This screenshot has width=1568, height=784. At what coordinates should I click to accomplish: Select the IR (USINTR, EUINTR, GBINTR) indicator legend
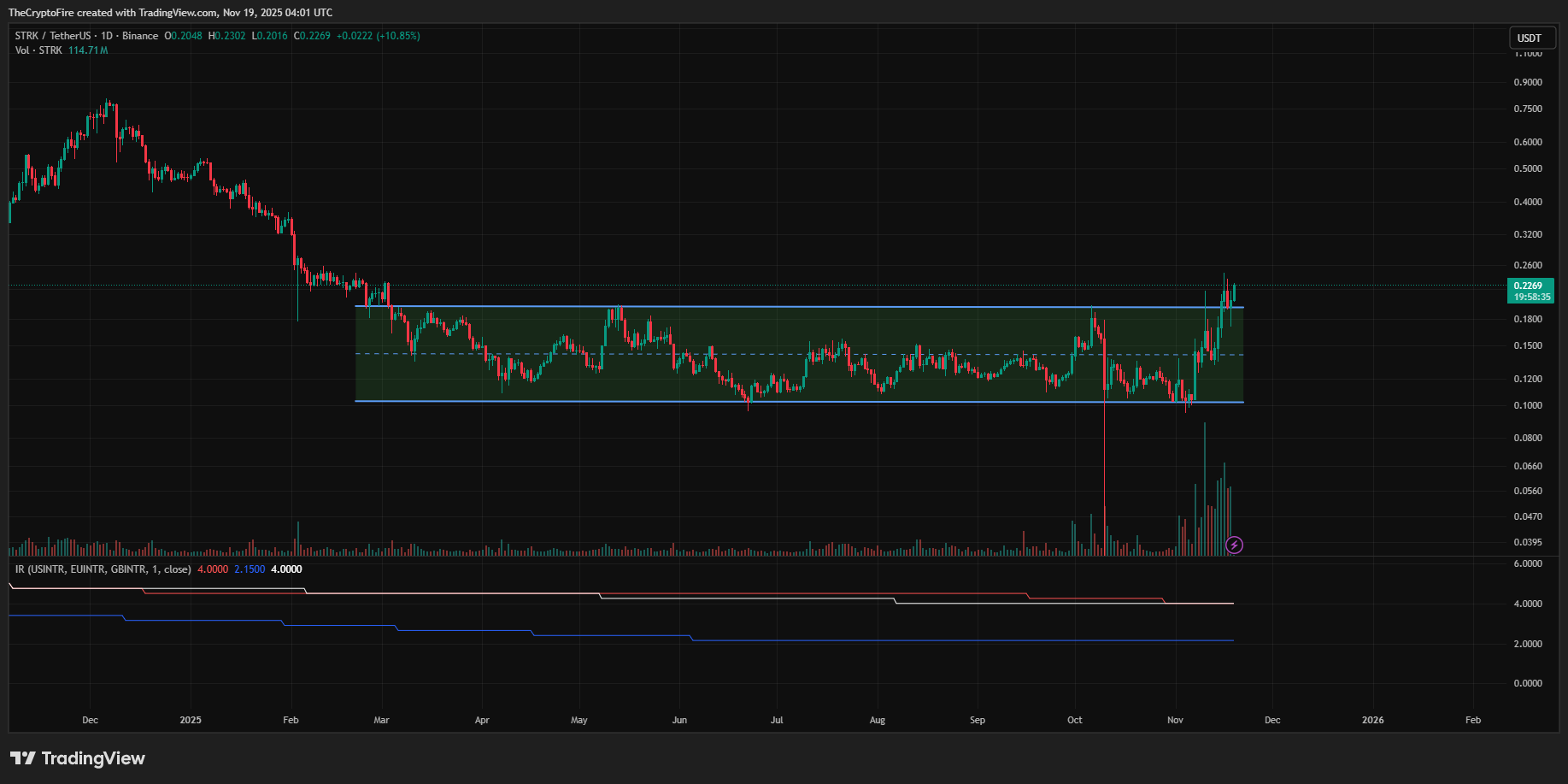click(103, 569)
